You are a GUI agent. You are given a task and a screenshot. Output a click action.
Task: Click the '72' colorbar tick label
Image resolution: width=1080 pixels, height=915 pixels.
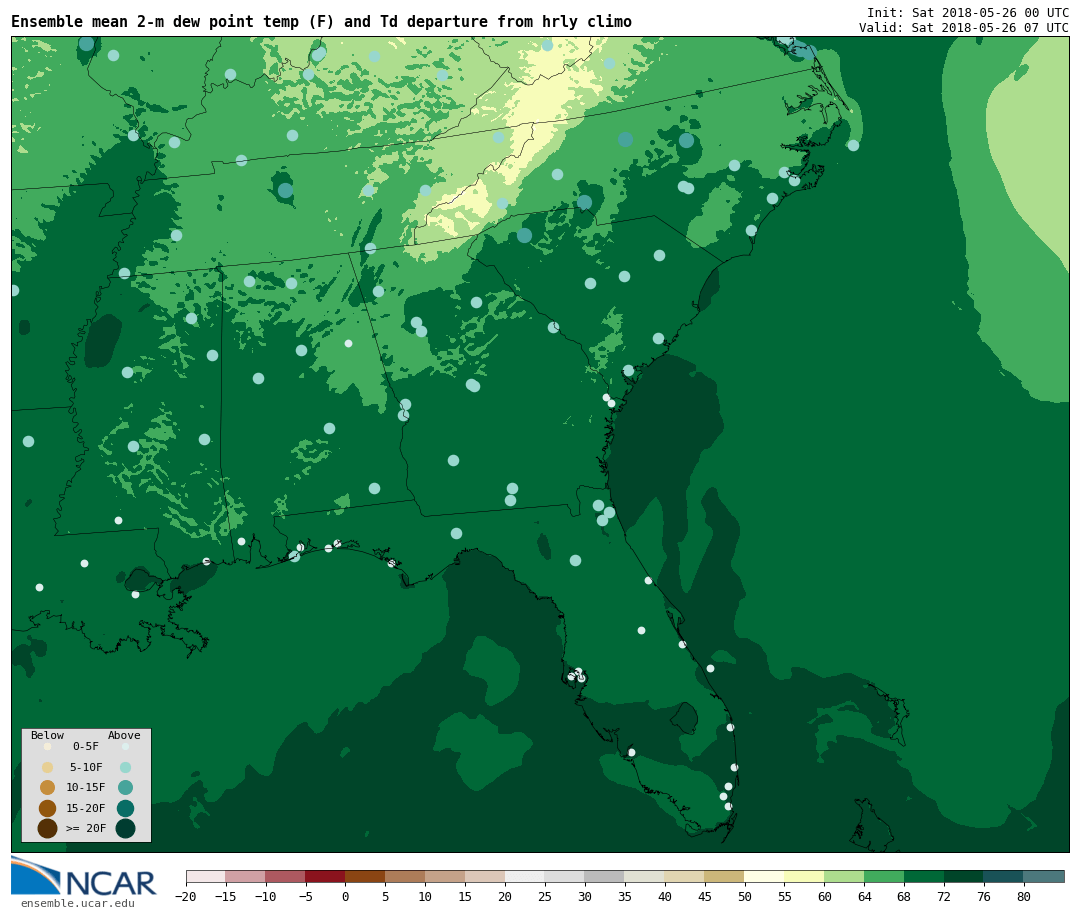click(x=944, y=896)
